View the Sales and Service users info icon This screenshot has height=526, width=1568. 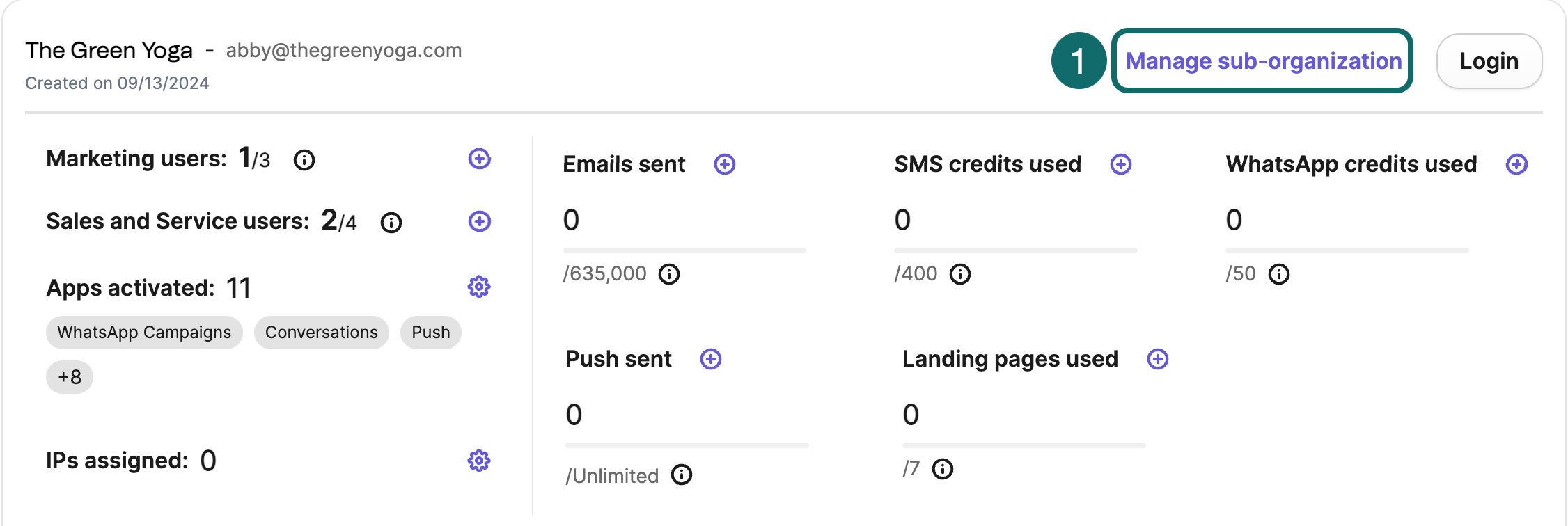pos(391,223)
